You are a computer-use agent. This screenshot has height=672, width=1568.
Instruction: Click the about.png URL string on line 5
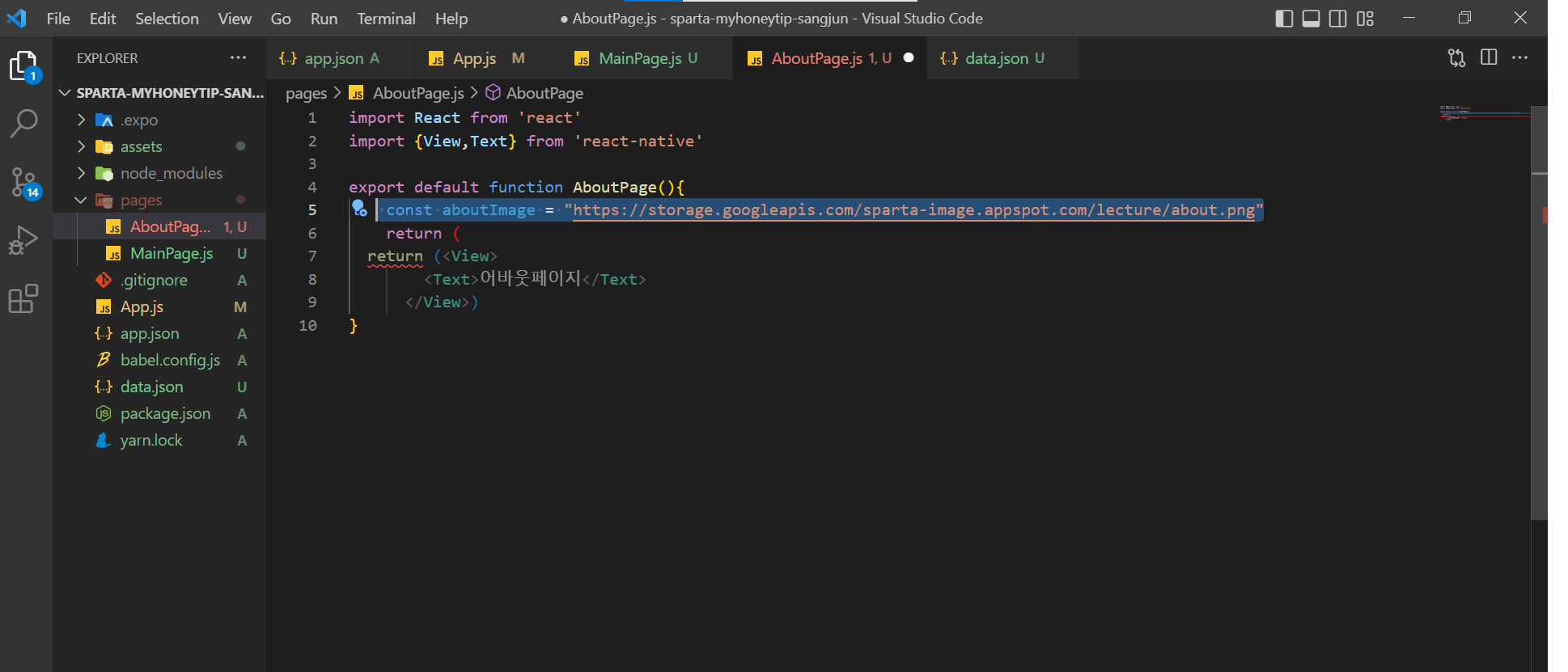click(x=913, y=210)
